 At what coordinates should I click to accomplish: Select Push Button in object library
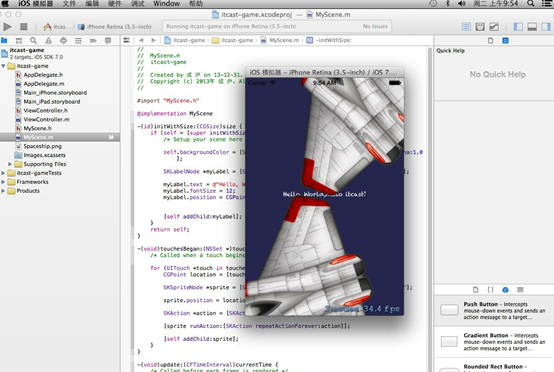[x=494, y=311]
